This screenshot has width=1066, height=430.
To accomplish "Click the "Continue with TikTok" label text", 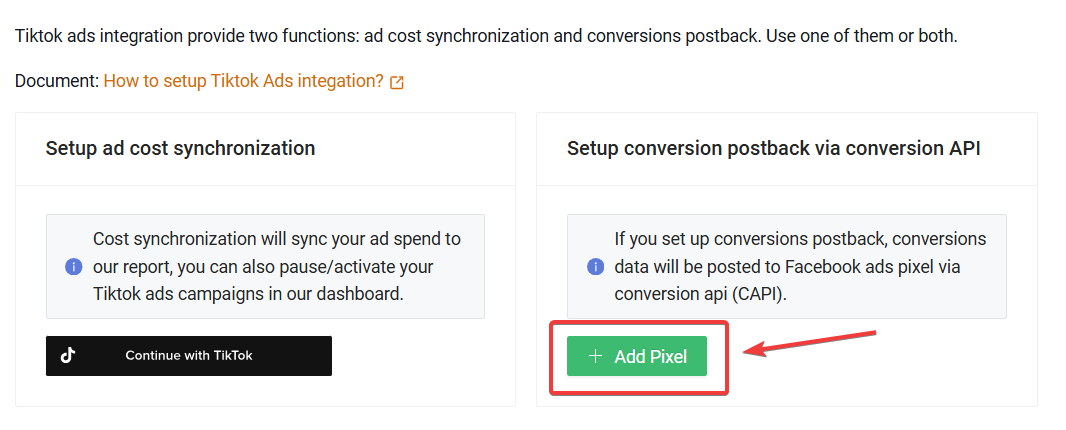I will 189,355.
